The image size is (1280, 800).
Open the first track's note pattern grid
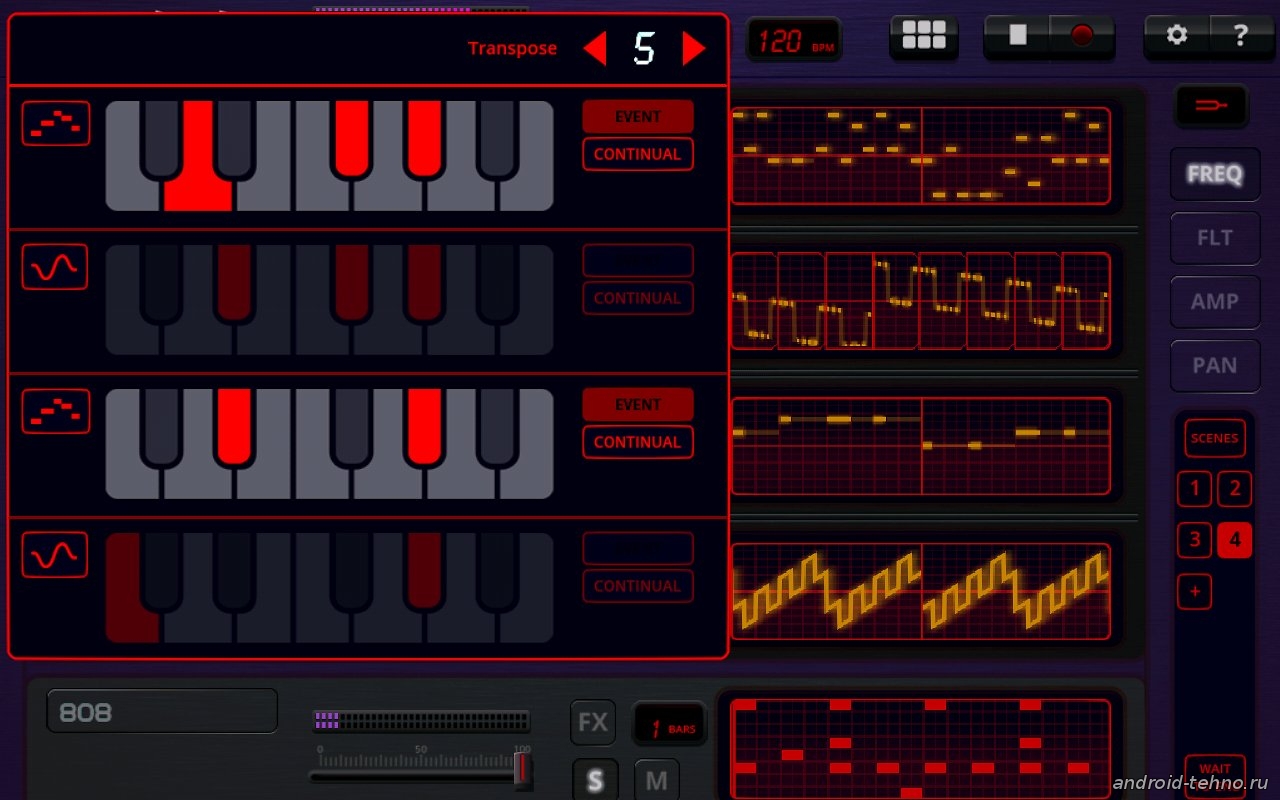click(x=921, y=156)
